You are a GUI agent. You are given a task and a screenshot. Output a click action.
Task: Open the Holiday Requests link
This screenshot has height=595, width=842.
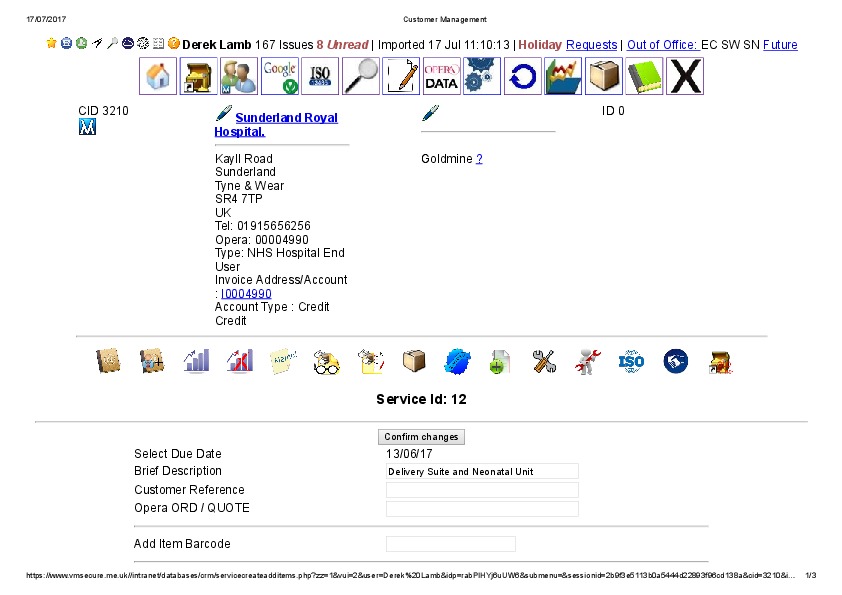click(591, 45)
